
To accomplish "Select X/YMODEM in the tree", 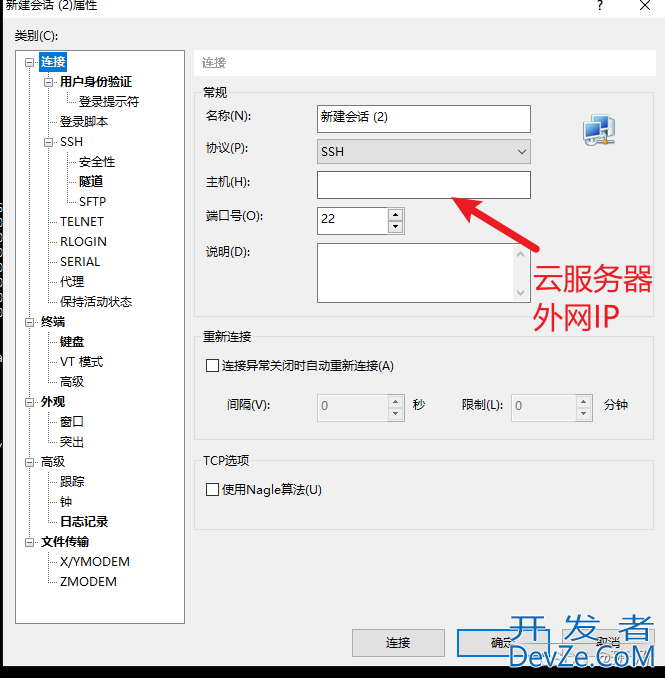I will pyautogui.click(x=95, y=562).
